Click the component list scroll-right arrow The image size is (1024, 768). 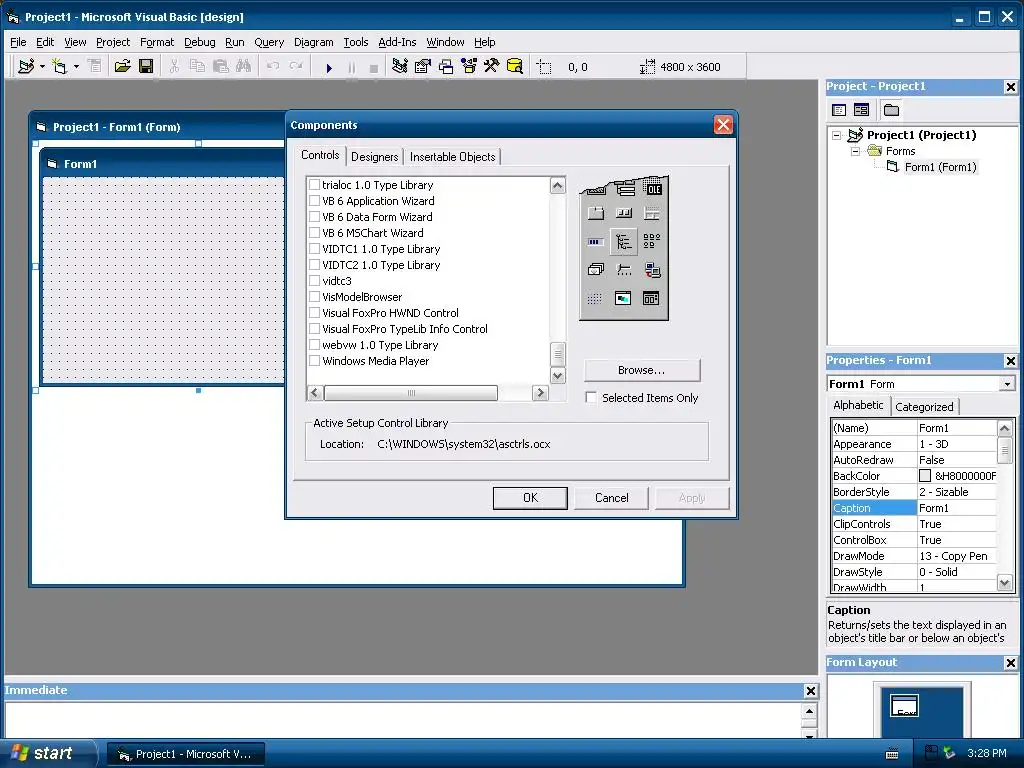pyautogui.click(x=540, y=392)
